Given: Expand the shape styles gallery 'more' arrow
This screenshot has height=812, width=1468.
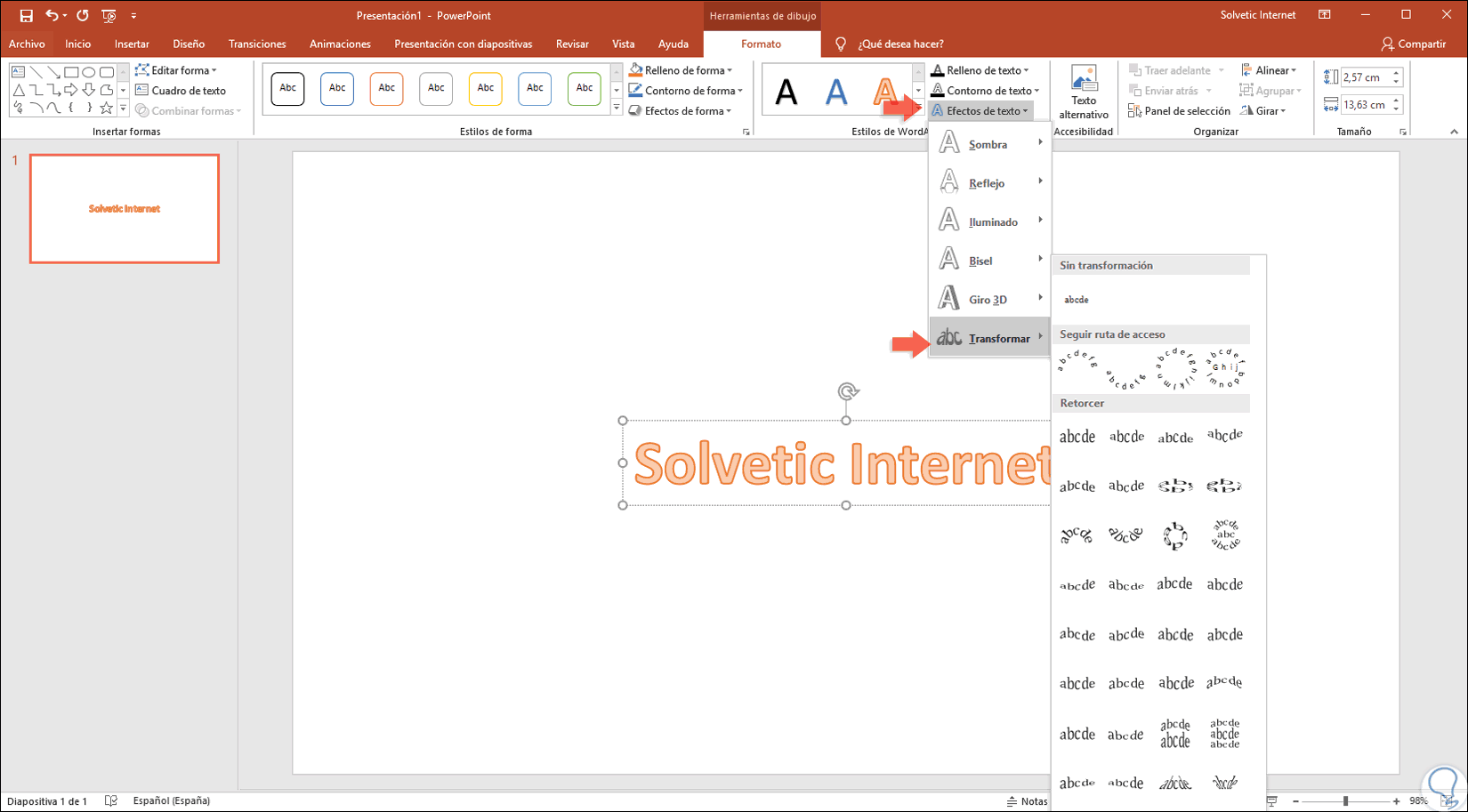Looking at the screenshot, I should tap(616, 109).
